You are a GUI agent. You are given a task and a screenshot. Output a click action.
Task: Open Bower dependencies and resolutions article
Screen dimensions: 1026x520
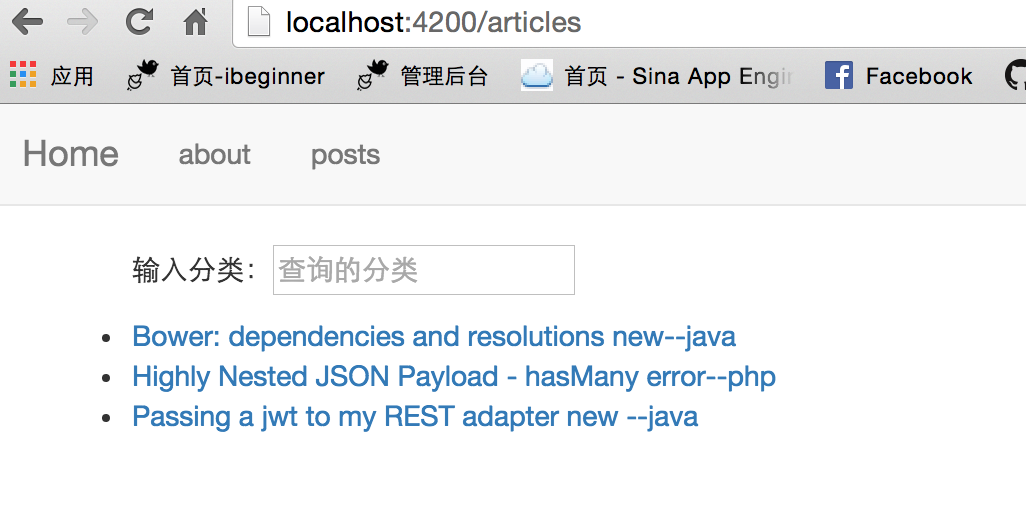[434, 336]
